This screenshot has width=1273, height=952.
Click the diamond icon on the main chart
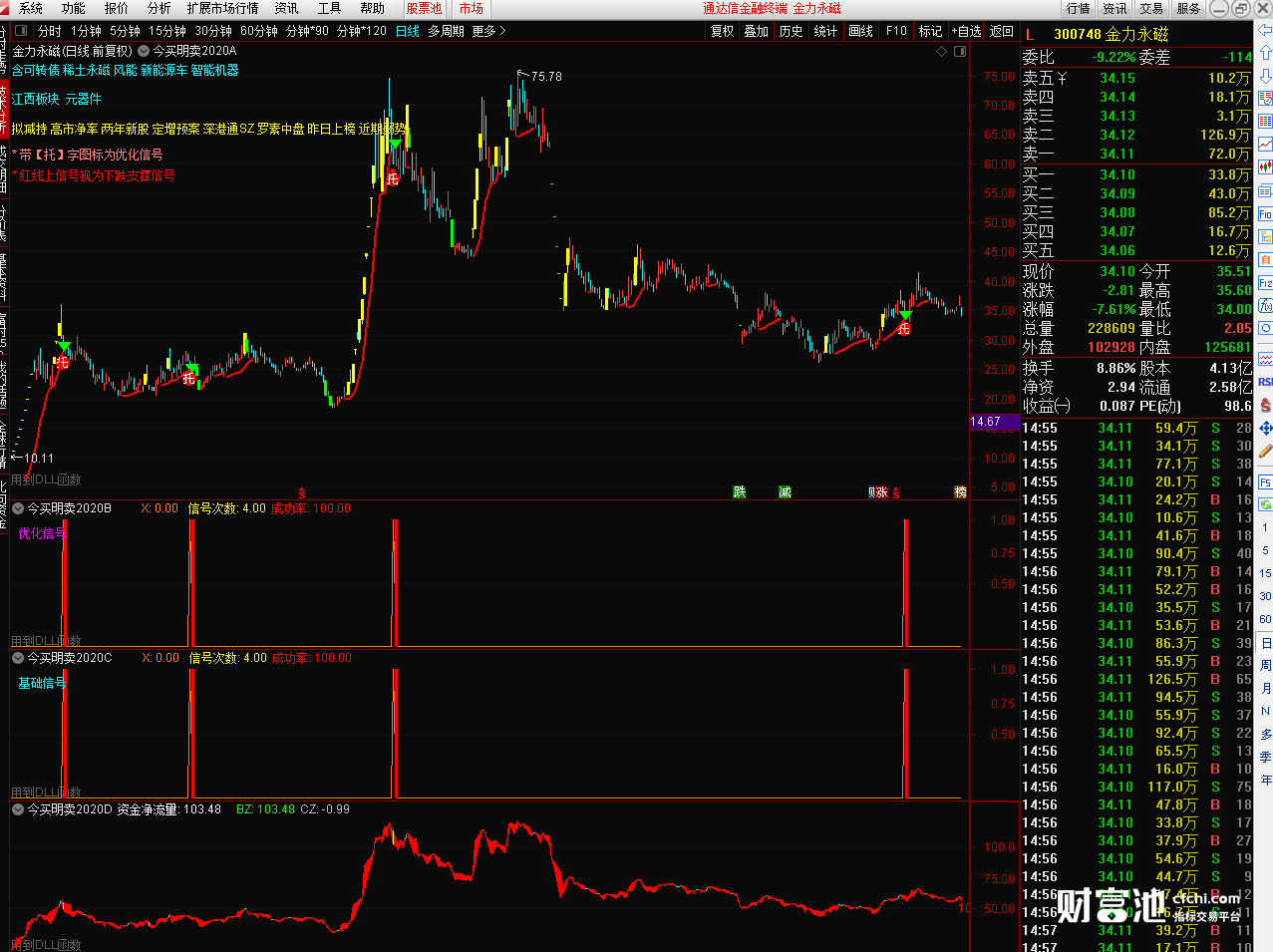tap(941, 51)
